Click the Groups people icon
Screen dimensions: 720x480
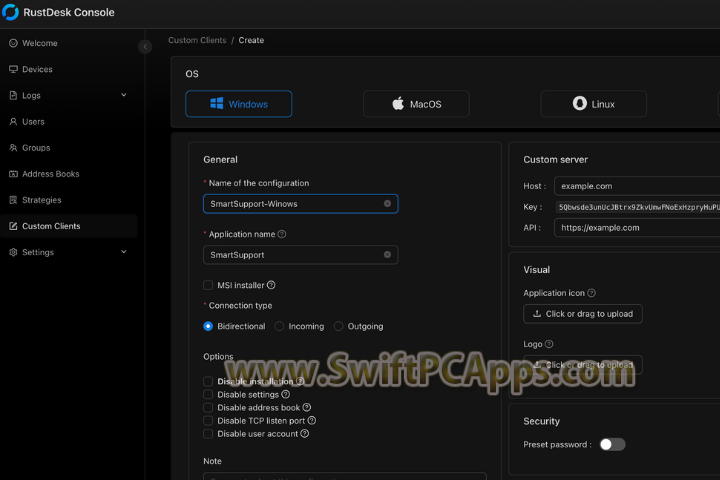tap(13, 148)
